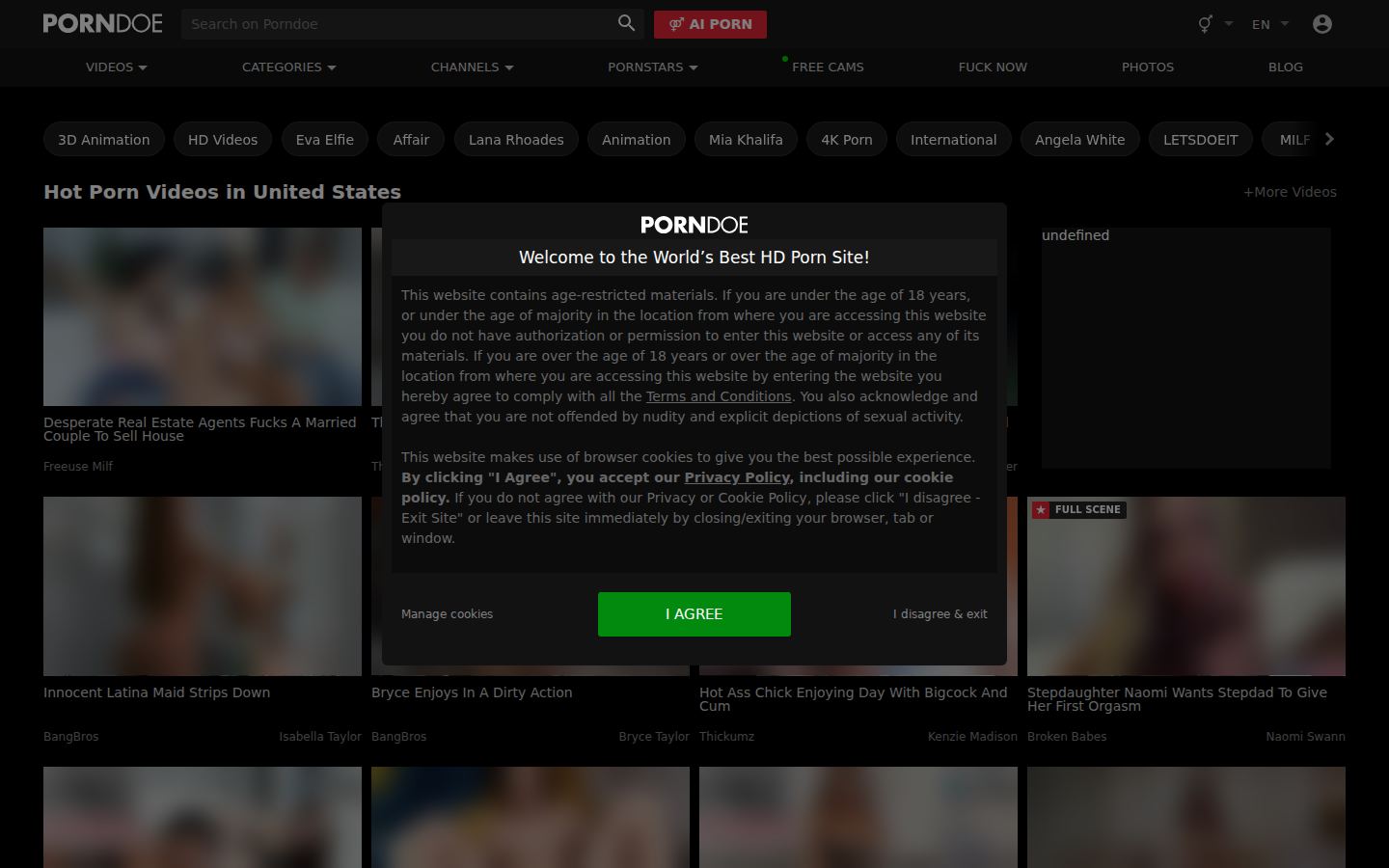Expand the CHANNELS menu dropdown
This screenshot has width=1389, height=868.
473,67
